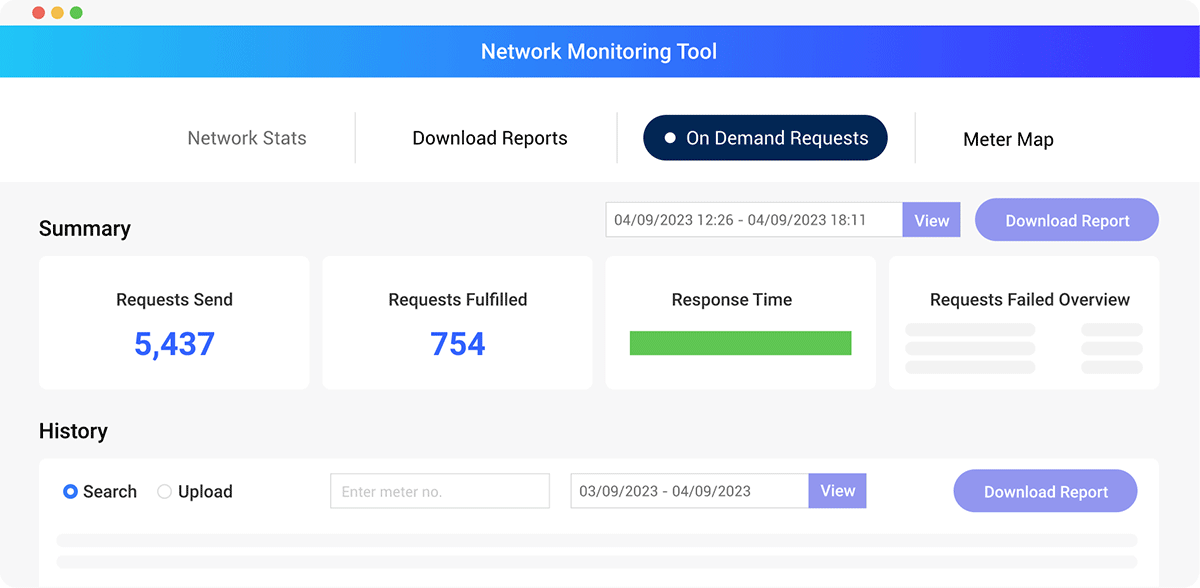Click the Requests Send card
The image size is (1200, 588).
(174, 323)
